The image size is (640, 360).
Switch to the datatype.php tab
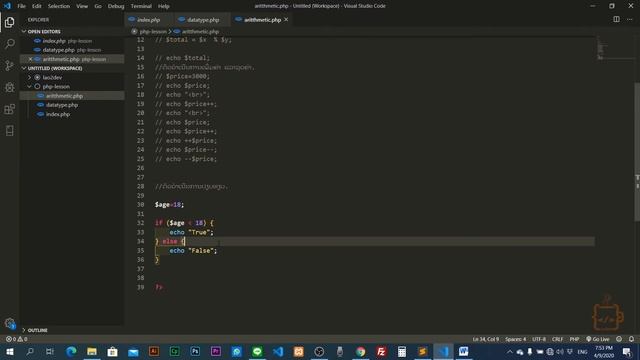(202, 20)
